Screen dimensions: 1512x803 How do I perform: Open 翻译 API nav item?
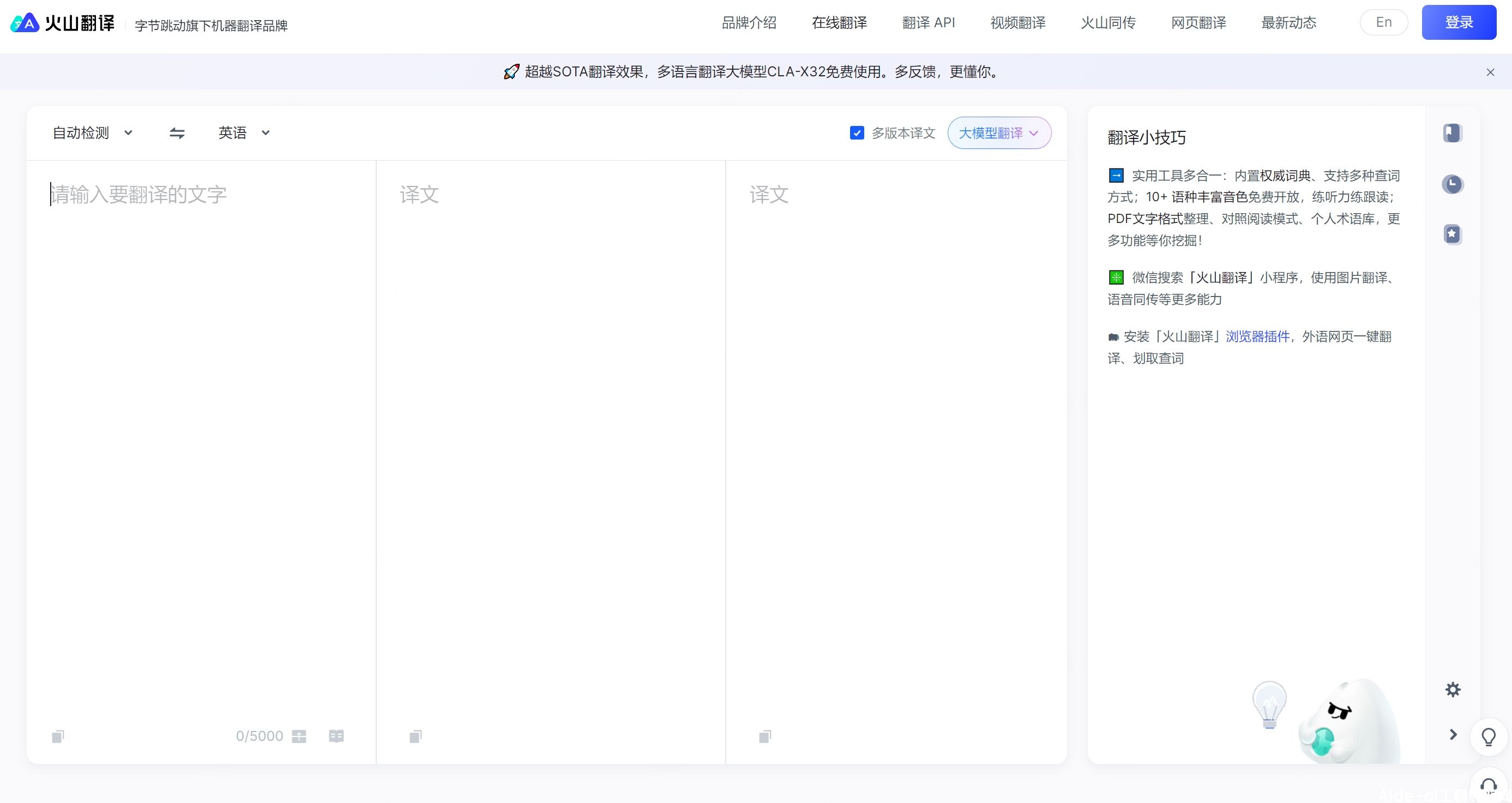pyautogui.click(x=929, y=23)
